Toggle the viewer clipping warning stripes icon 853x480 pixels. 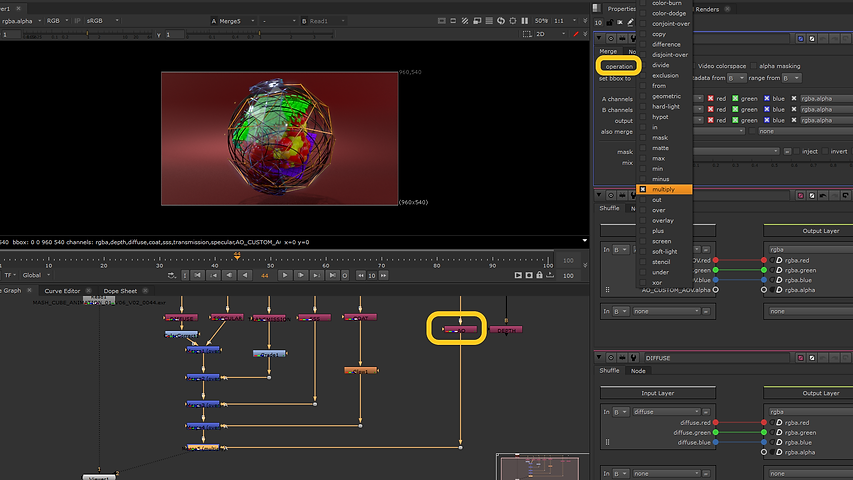click(465, 21)
